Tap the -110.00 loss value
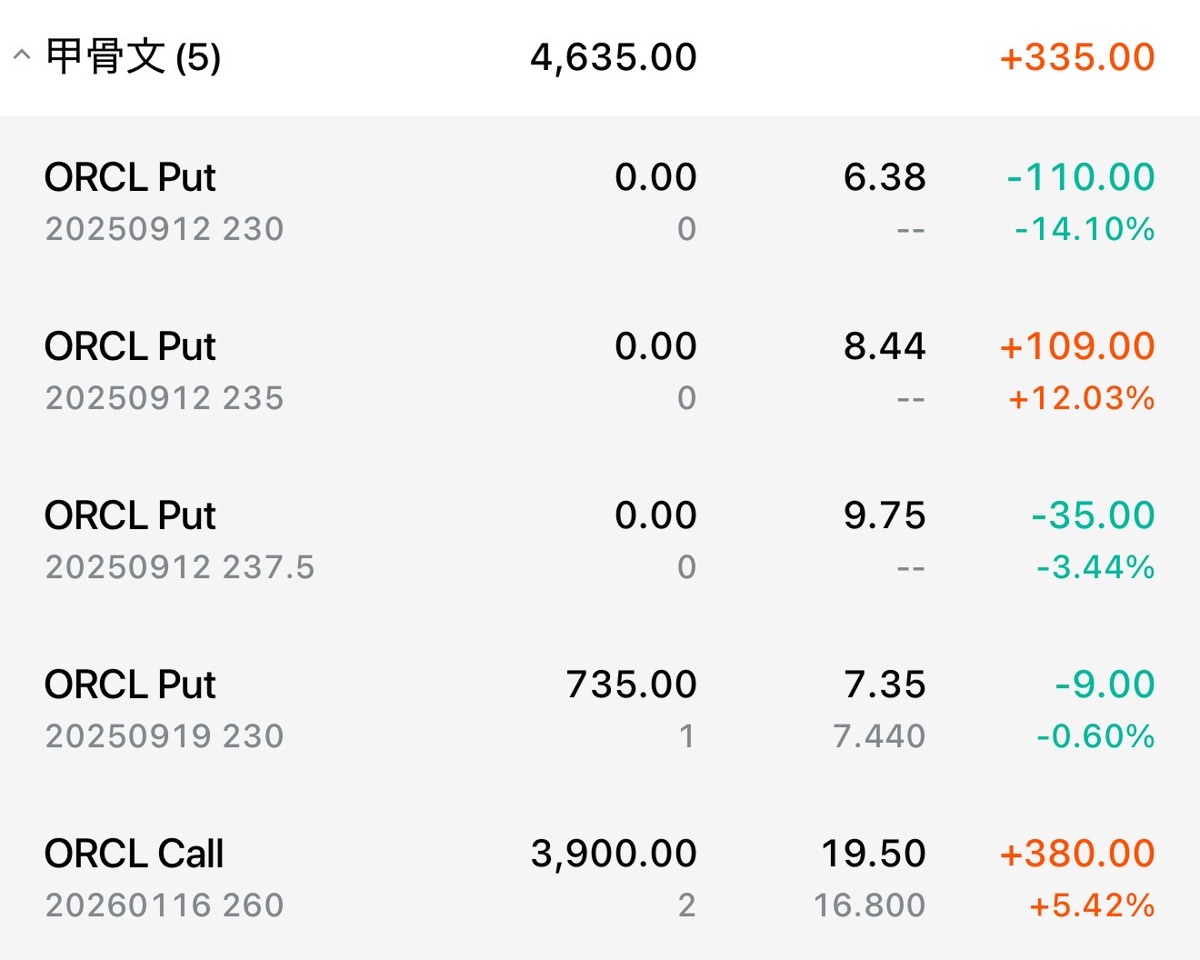 tap(1081, 178)
